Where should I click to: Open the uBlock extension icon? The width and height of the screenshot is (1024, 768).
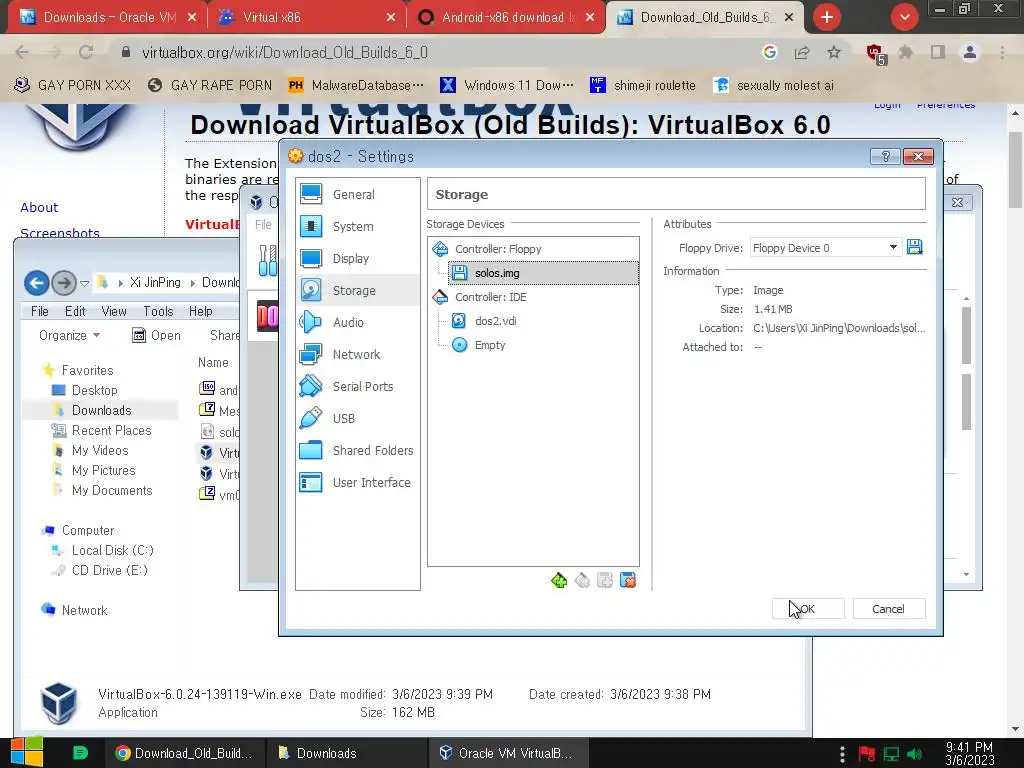[875, 54]
